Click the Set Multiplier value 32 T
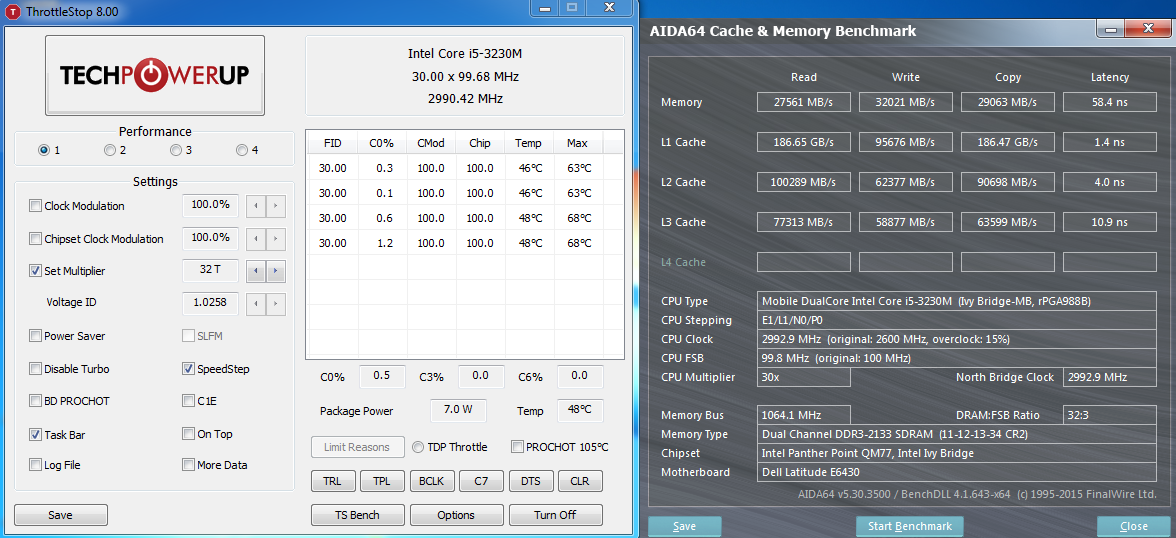 (211, 270)
